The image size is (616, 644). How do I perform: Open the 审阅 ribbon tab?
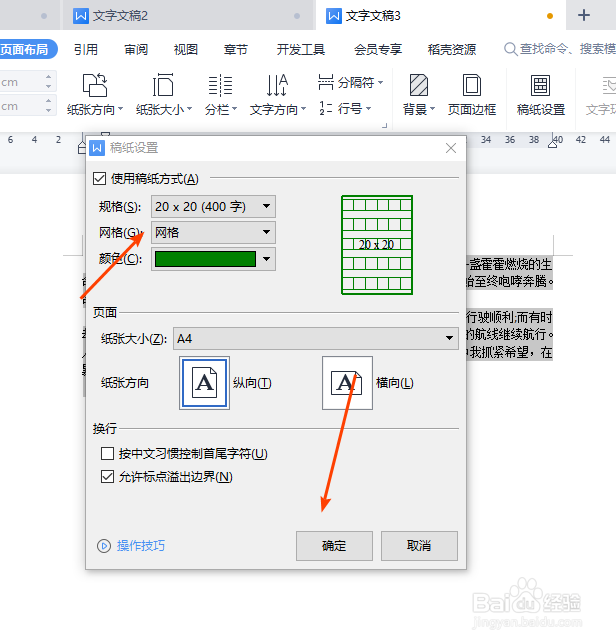(x=136, y=49)
